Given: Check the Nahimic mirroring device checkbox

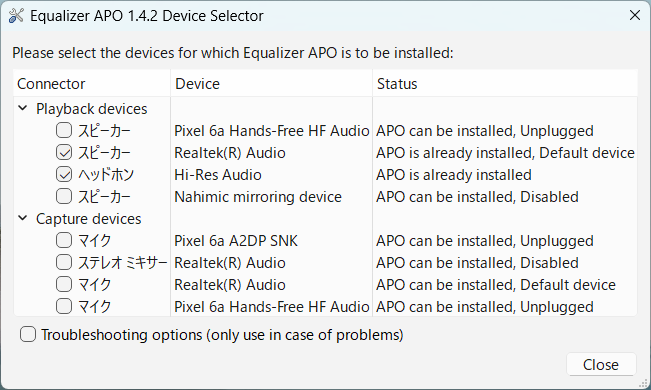Looking at the screenshot, I should point(64,196).
